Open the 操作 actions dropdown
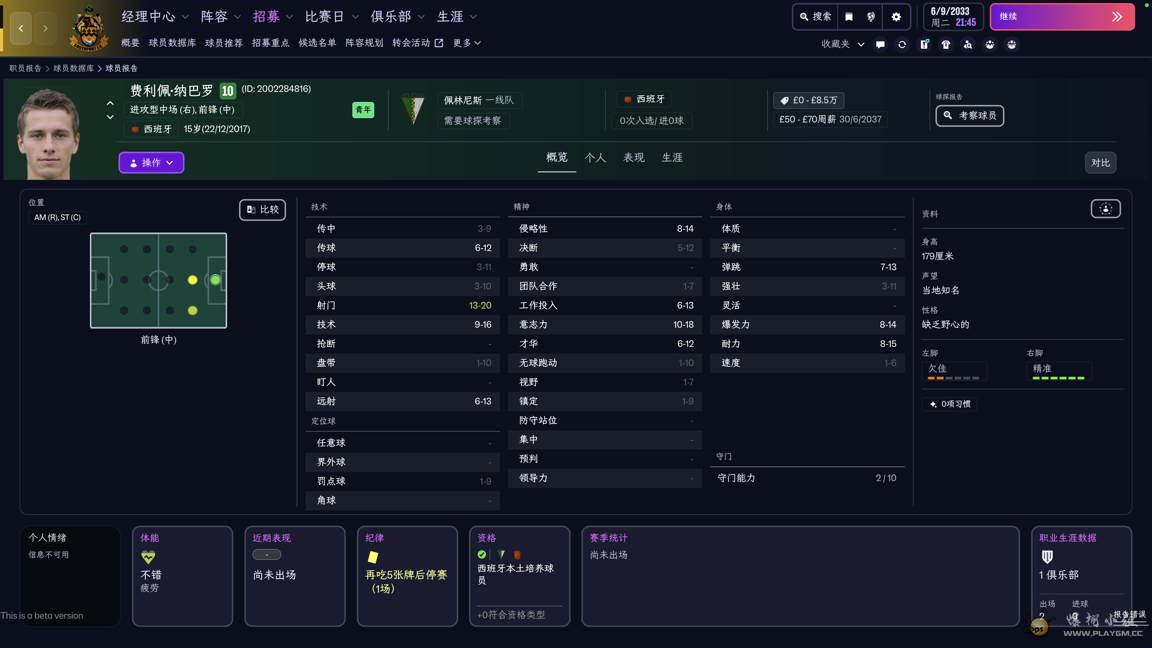 pos(151,162)
